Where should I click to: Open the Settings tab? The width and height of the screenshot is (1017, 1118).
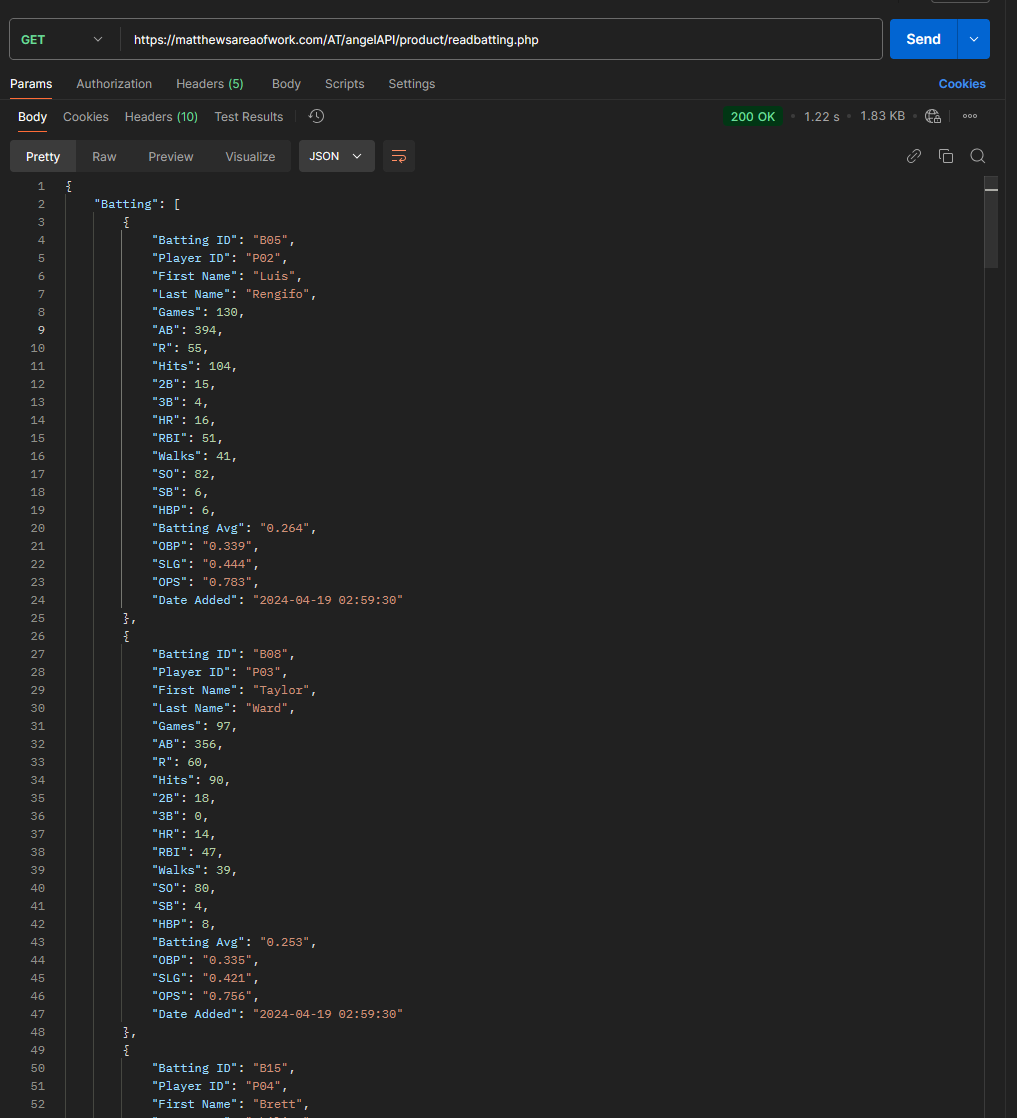[x=412, y=83]
